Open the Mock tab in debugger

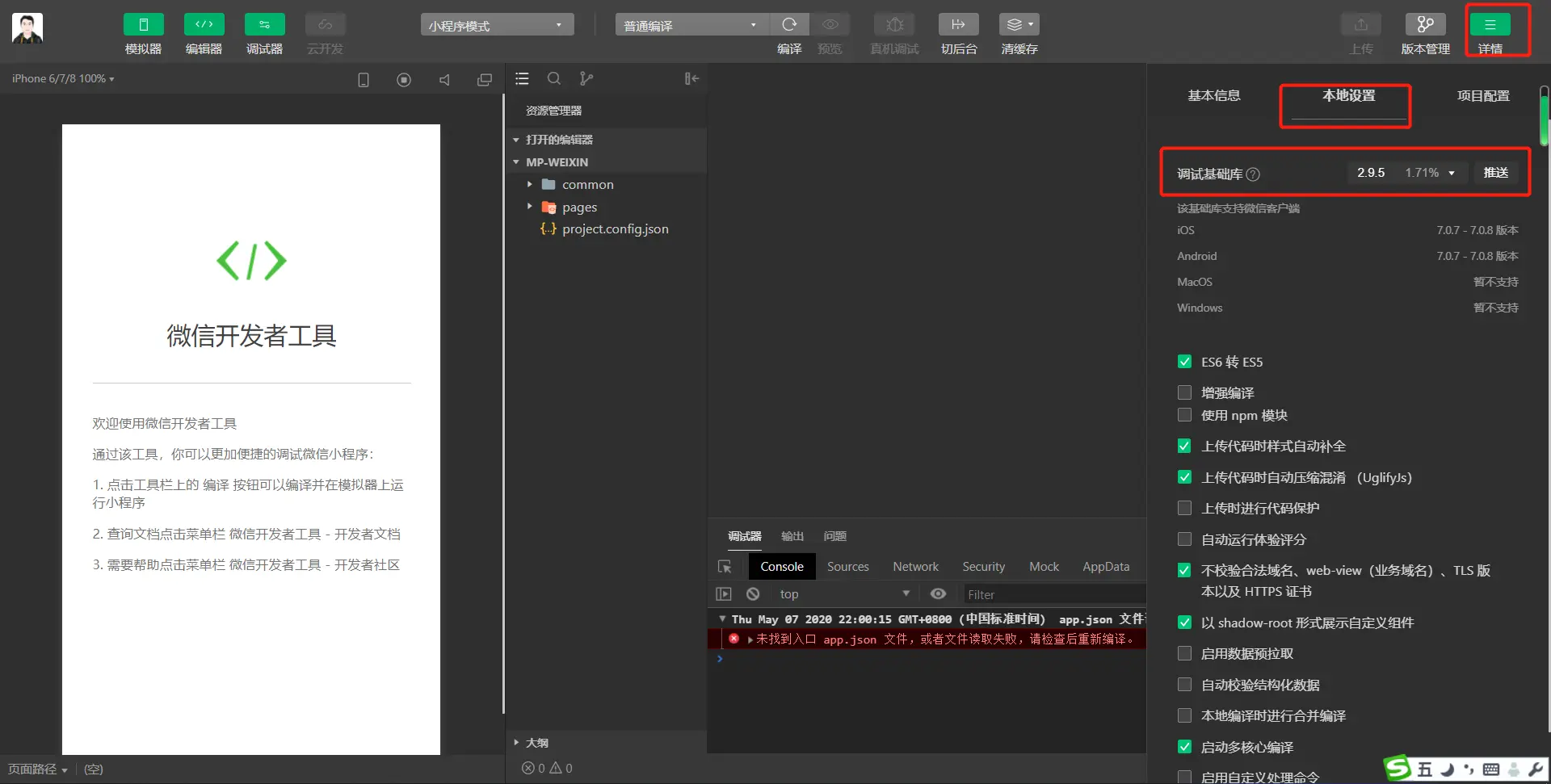(x=1044, y=567)
